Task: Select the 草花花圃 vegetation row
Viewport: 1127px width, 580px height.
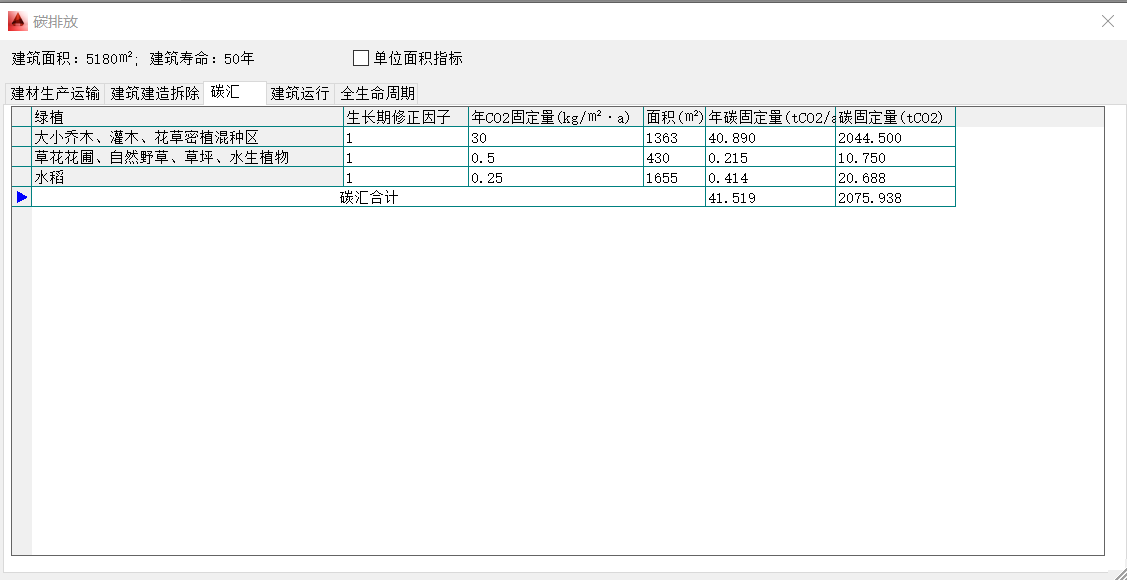Action: click(187, 158)
